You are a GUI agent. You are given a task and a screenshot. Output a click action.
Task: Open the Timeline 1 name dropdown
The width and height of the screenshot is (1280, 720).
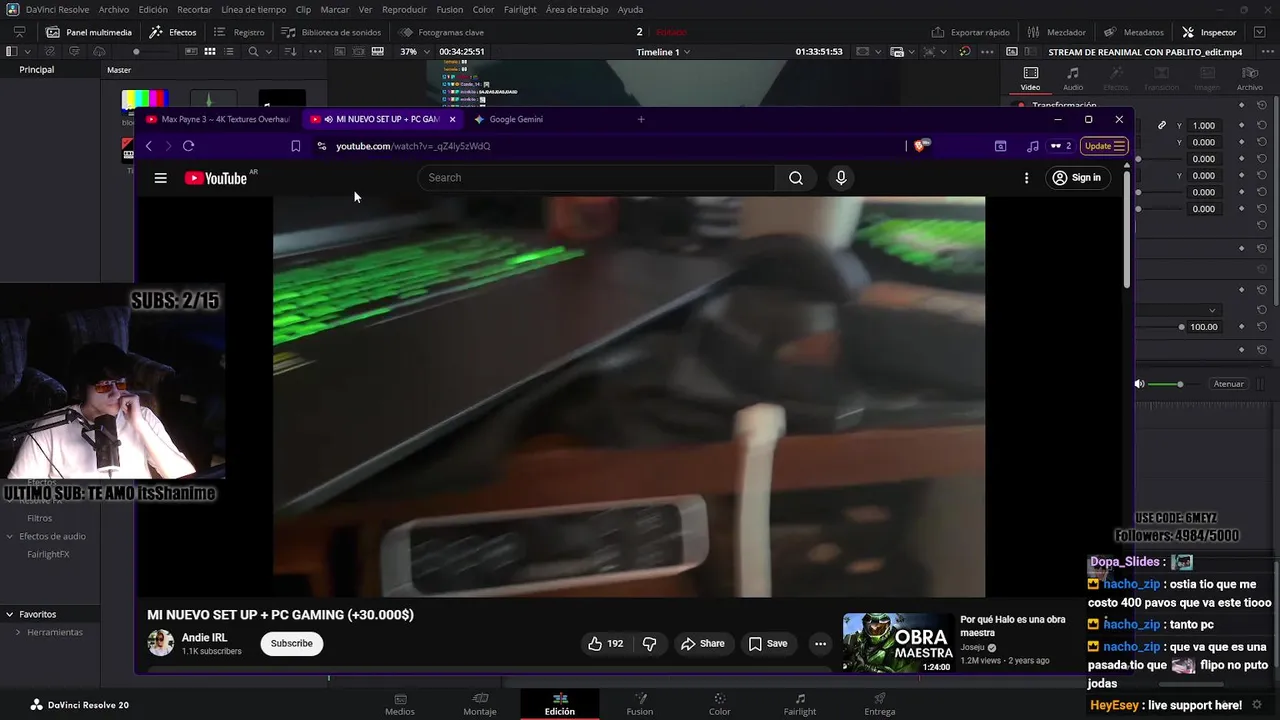(x=664, y=51)
